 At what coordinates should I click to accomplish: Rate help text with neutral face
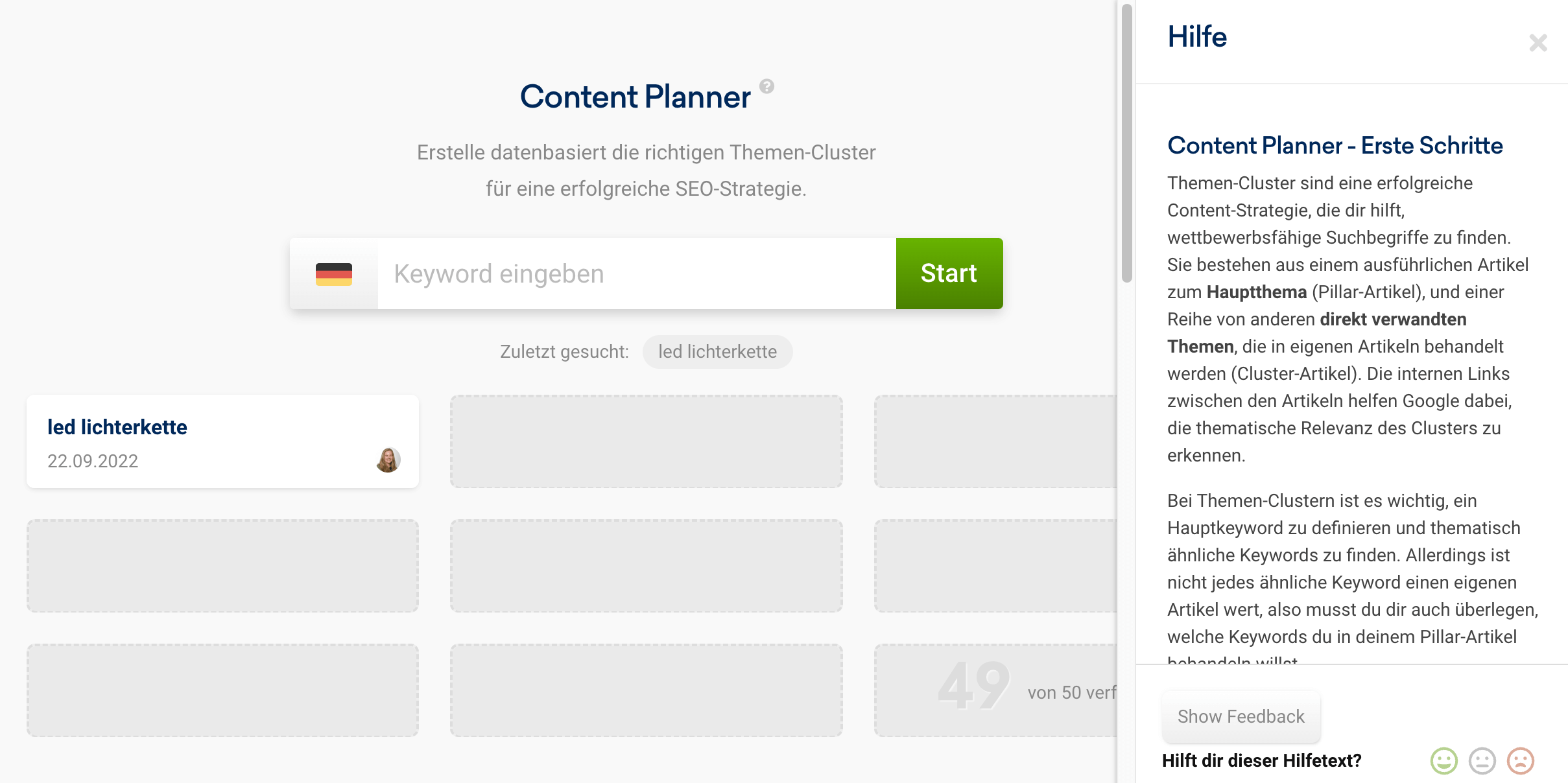(1482, 761)
